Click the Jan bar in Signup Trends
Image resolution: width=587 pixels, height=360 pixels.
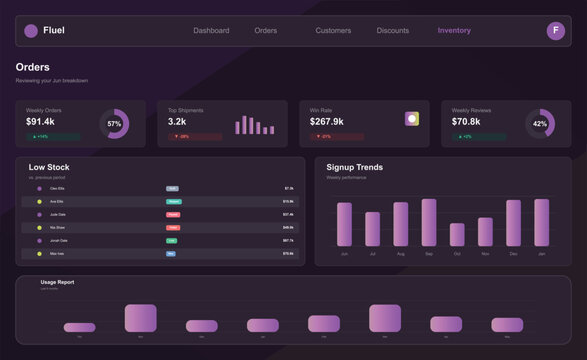(542, 223)
